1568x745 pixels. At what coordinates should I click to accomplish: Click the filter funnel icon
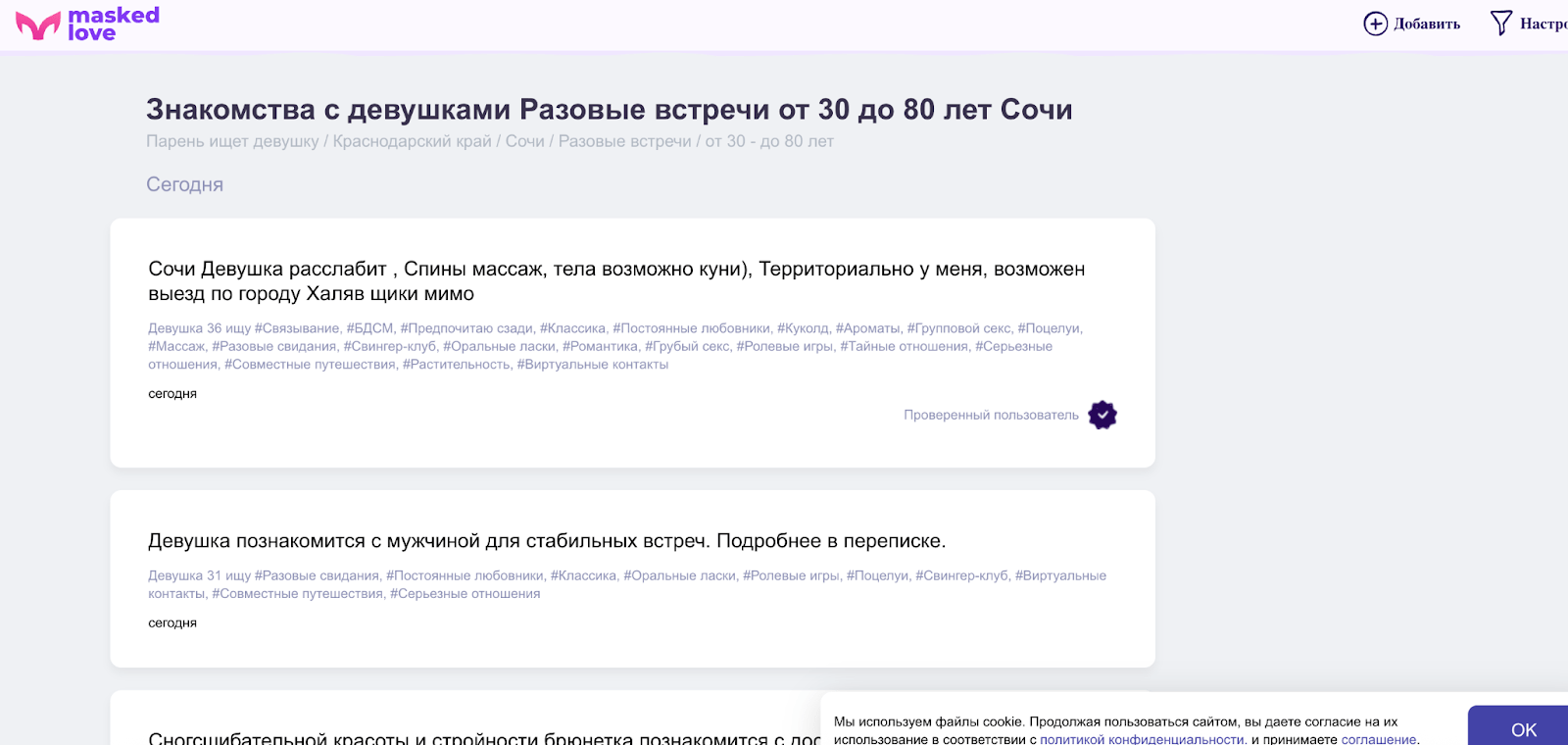1500,24
